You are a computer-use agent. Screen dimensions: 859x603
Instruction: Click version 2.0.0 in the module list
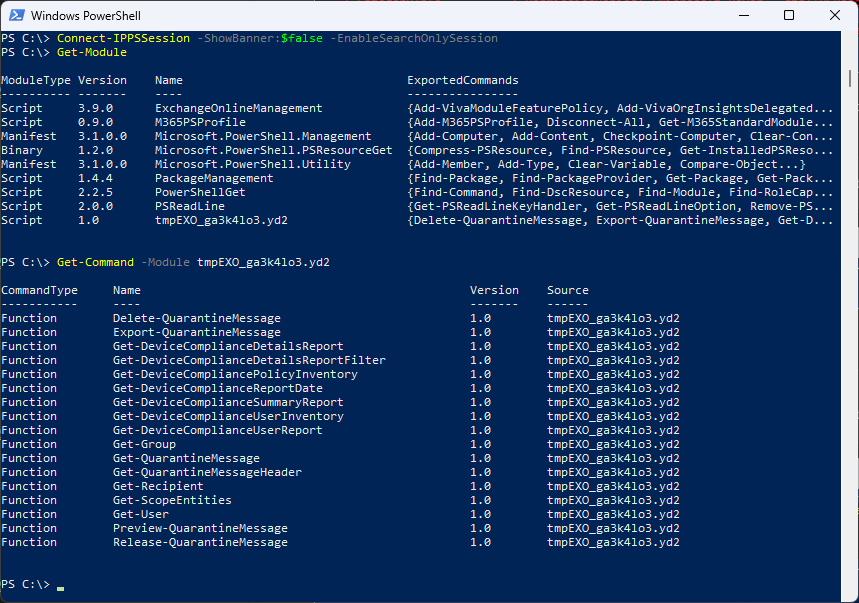coord(95,206)
